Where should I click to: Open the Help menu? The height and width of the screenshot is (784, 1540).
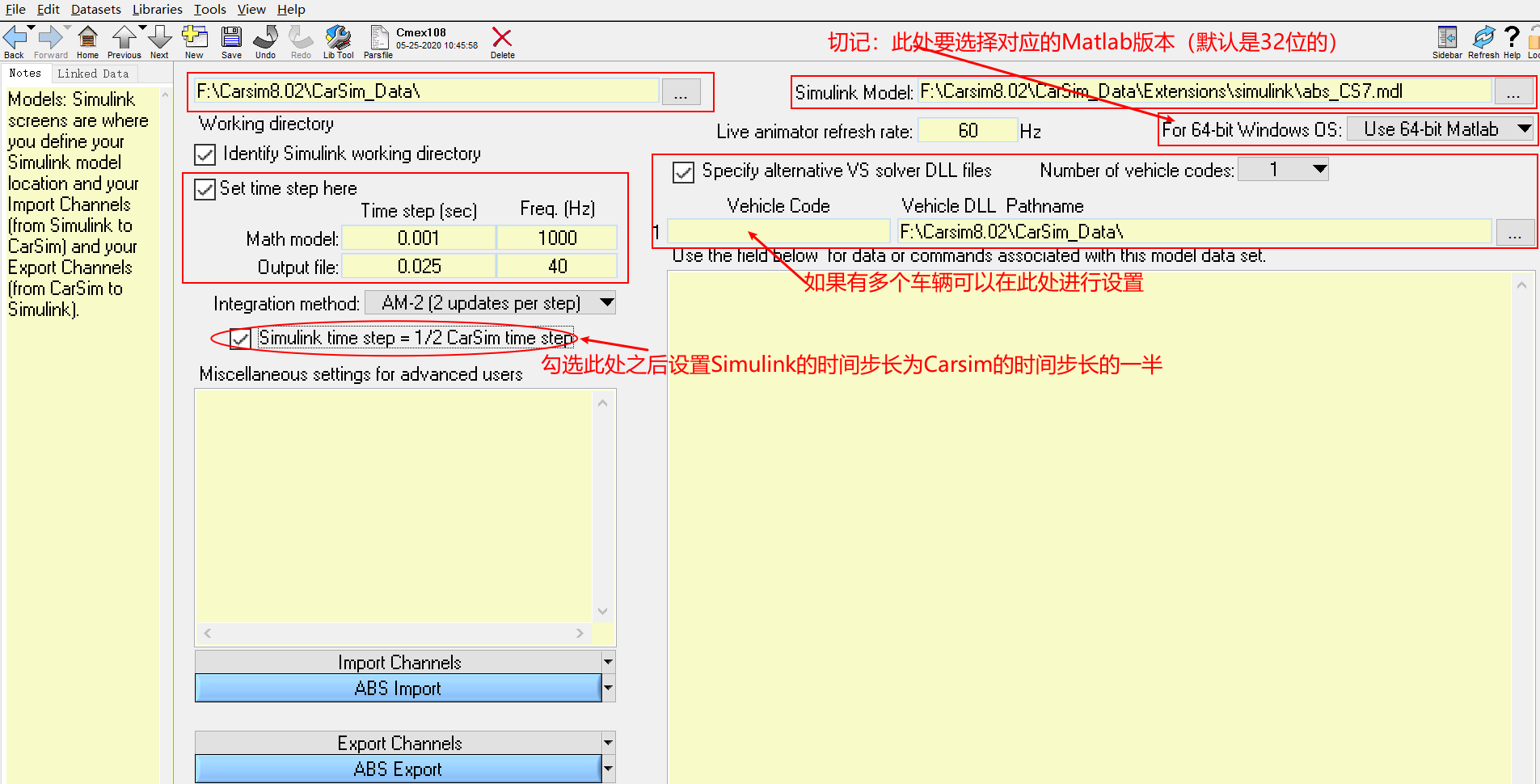pyautogui.click(x=291, y=10)
